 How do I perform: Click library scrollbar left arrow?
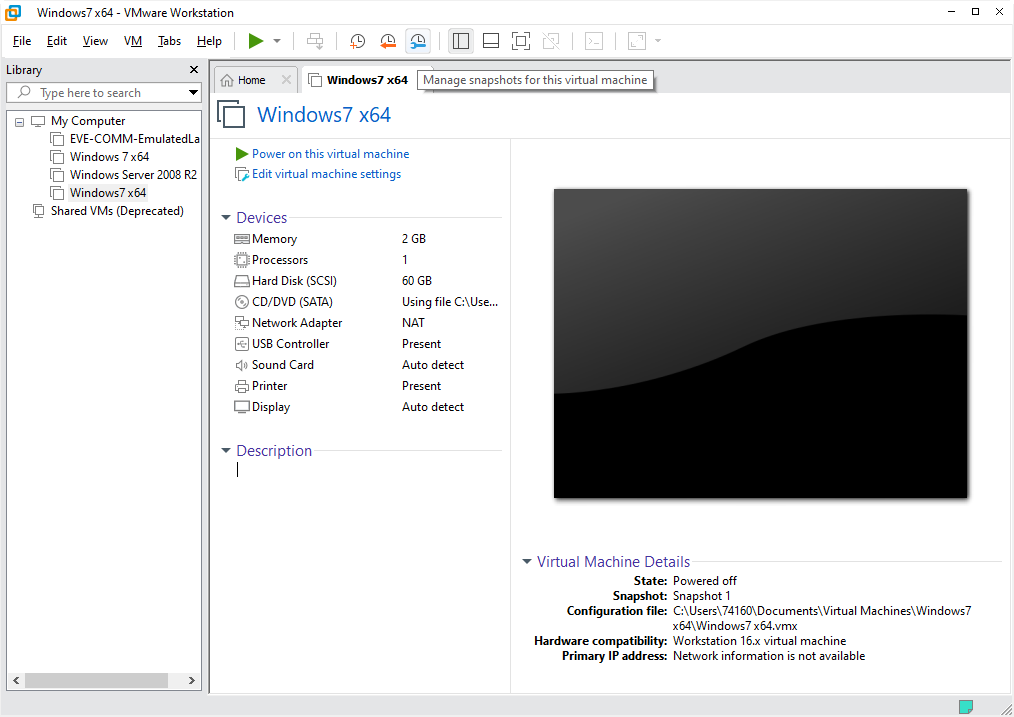coord(16,680)
